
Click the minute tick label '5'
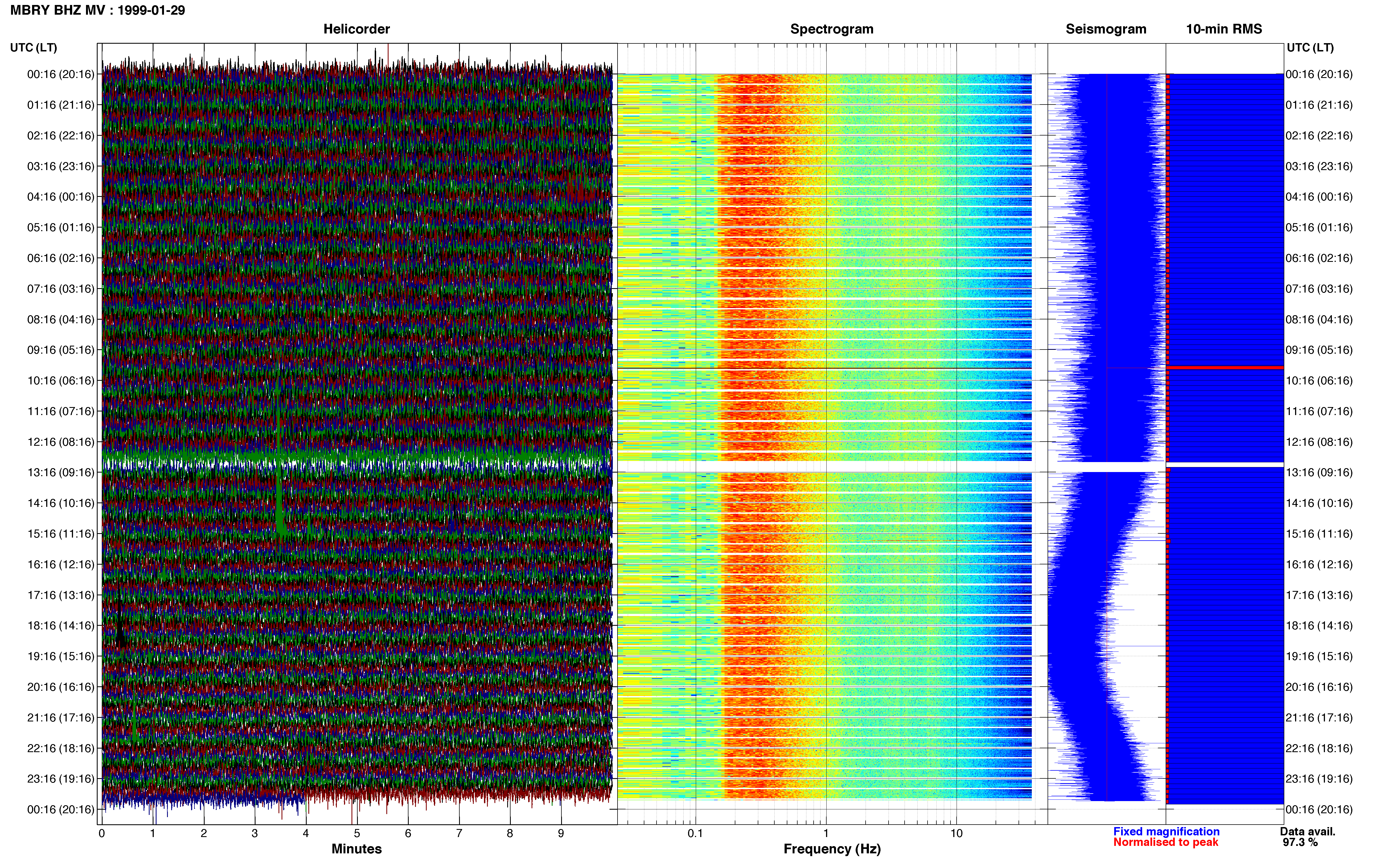coord(357,833)
